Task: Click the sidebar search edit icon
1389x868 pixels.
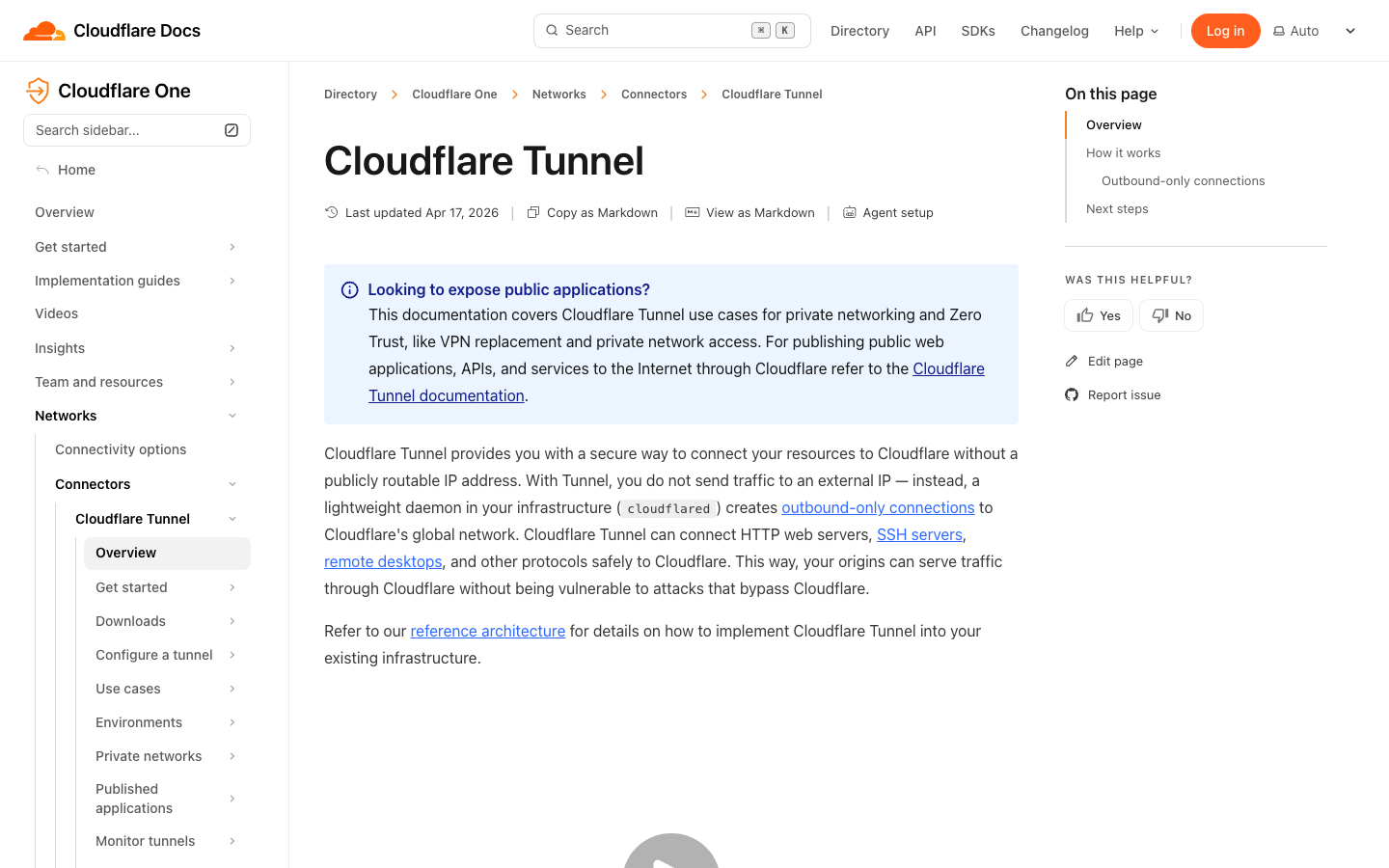Action: (x=231, y=130)
